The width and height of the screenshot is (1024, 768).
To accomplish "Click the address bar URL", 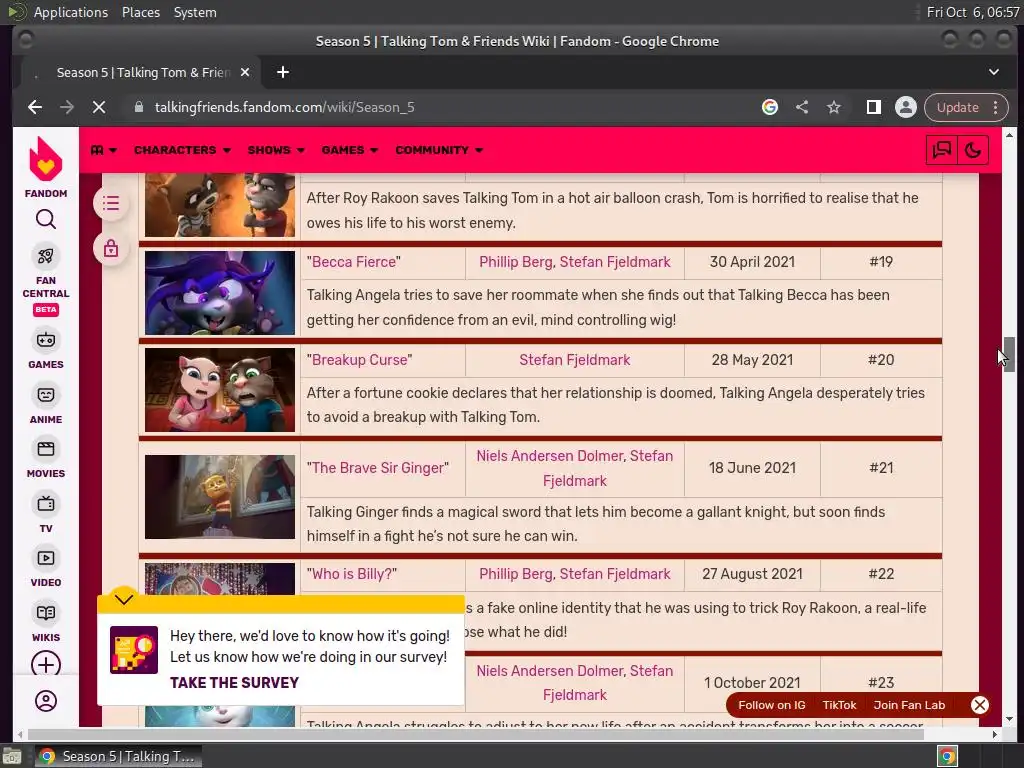I will pyautogui.click(x=285, y=107).
